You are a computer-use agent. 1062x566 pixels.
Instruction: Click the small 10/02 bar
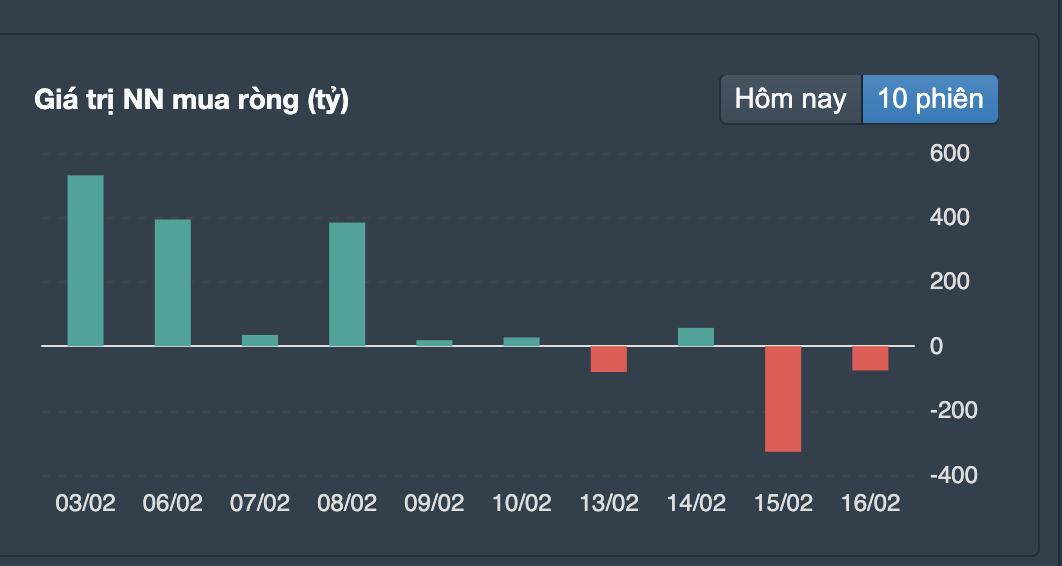pyautogui.click(x=521, y=341)
